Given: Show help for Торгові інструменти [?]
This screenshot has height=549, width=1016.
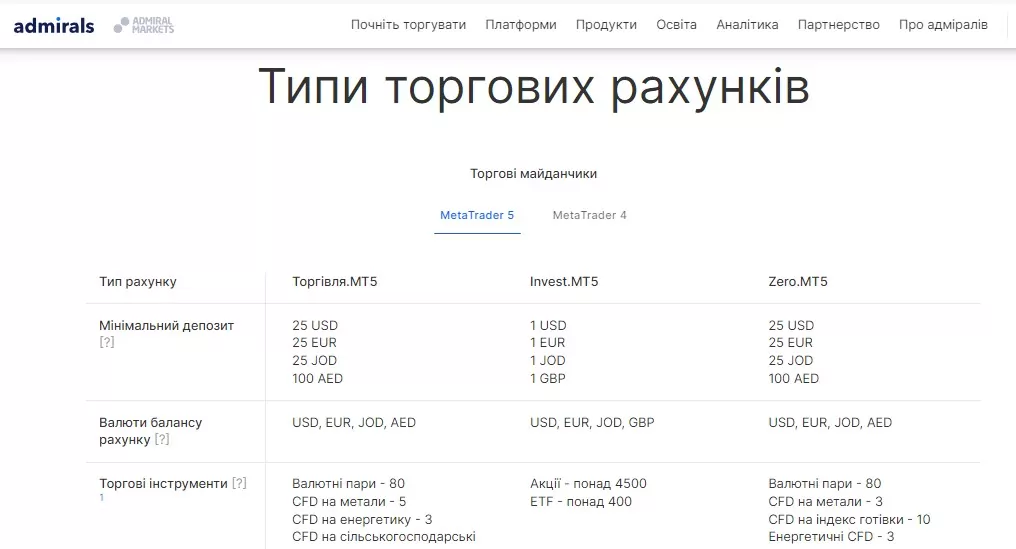Looking at the screenshot, I should pyautogui.click(x=239, y=483).
